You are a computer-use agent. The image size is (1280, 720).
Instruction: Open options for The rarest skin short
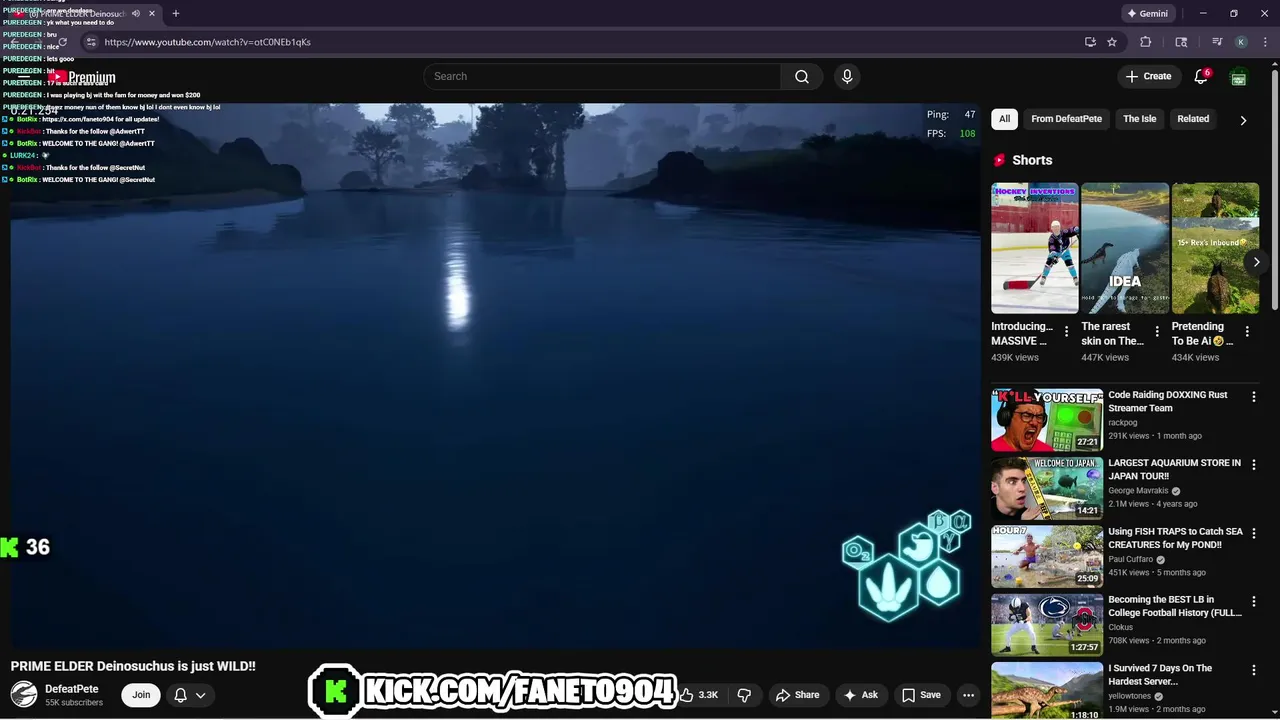[1157, 331]
